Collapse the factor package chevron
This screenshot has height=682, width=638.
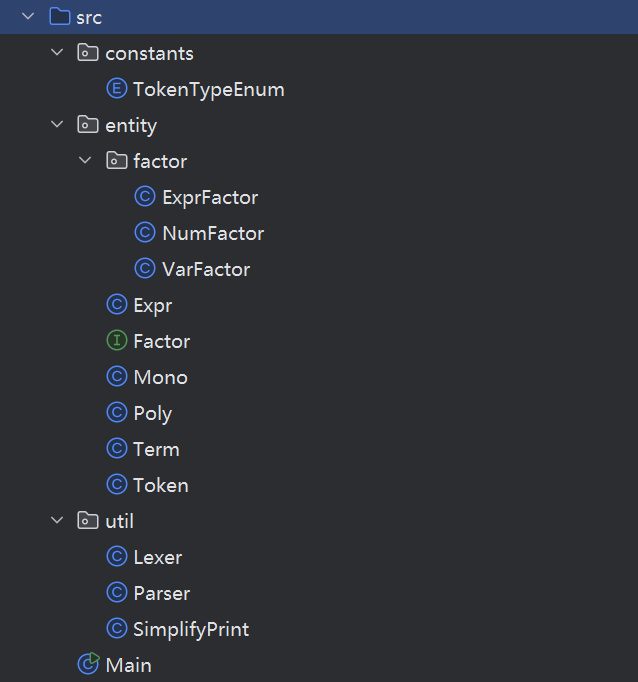(x=85, y=162)
